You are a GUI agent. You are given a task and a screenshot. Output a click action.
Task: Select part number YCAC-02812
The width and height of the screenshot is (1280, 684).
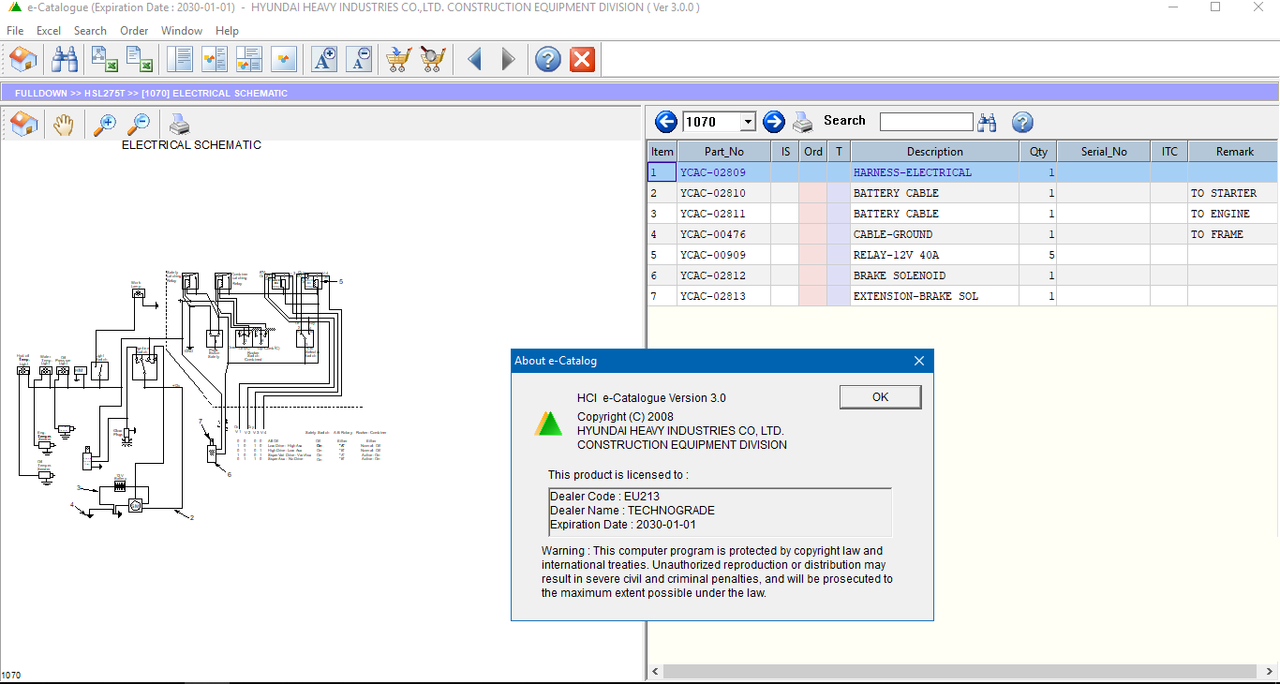click(x=724, y=275)
